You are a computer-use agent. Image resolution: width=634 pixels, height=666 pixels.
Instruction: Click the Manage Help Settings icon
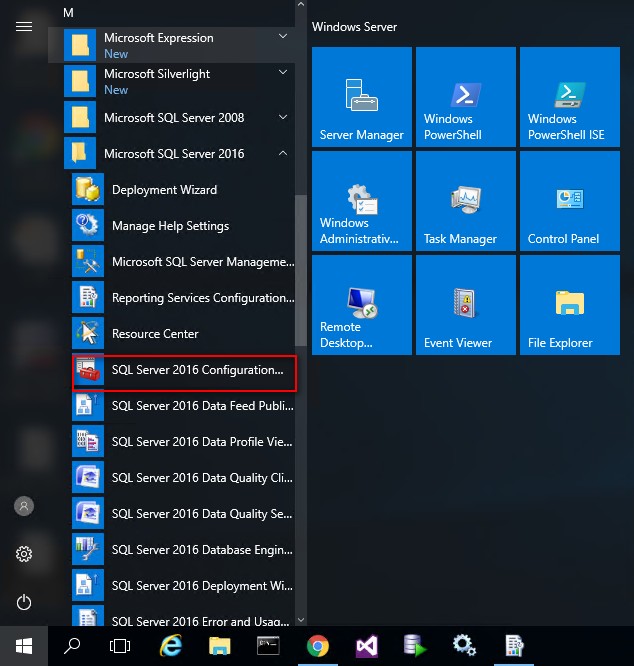pos(88,225)
